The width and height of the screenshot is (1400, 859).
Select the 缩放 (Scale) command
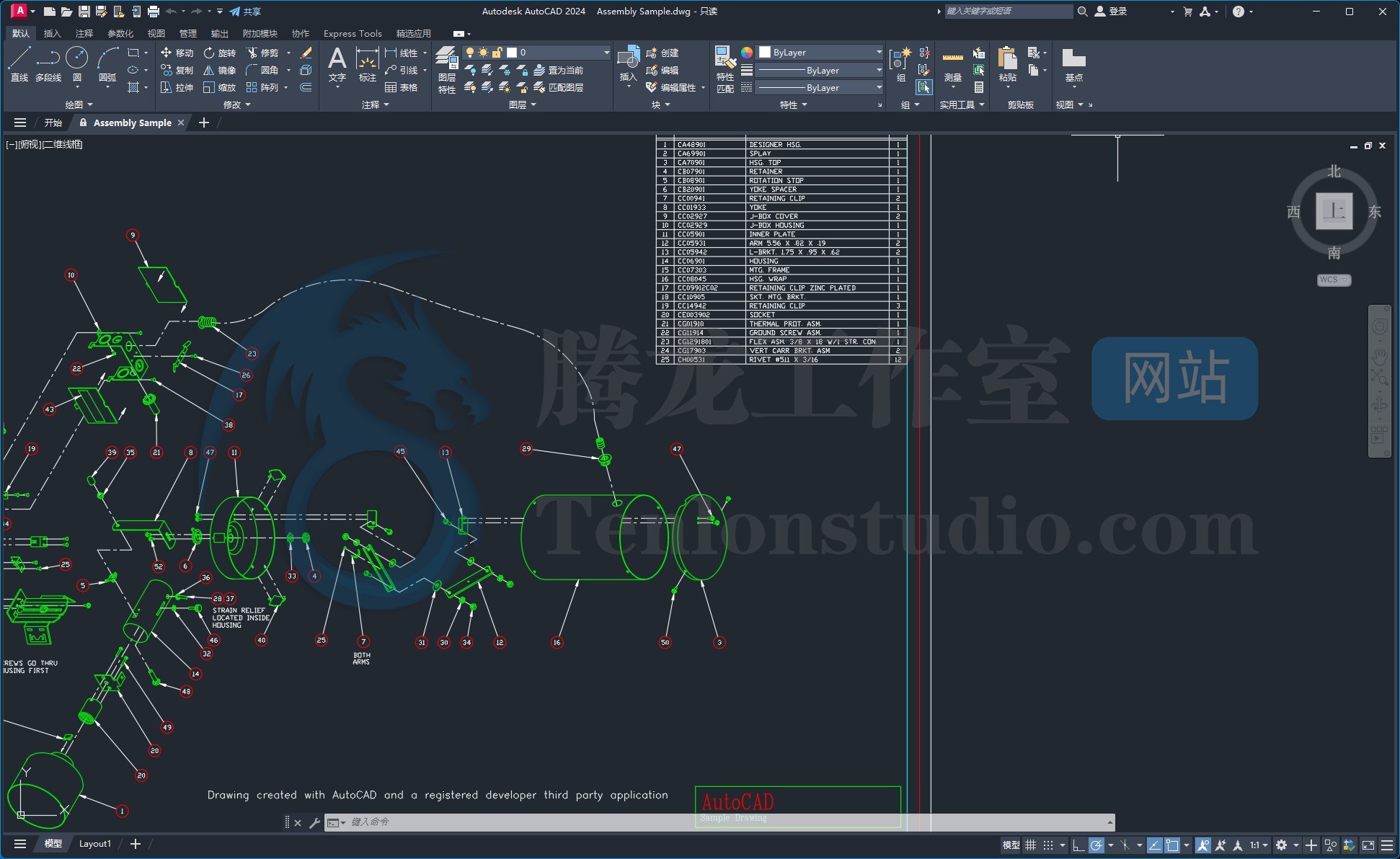click(220, 87)
